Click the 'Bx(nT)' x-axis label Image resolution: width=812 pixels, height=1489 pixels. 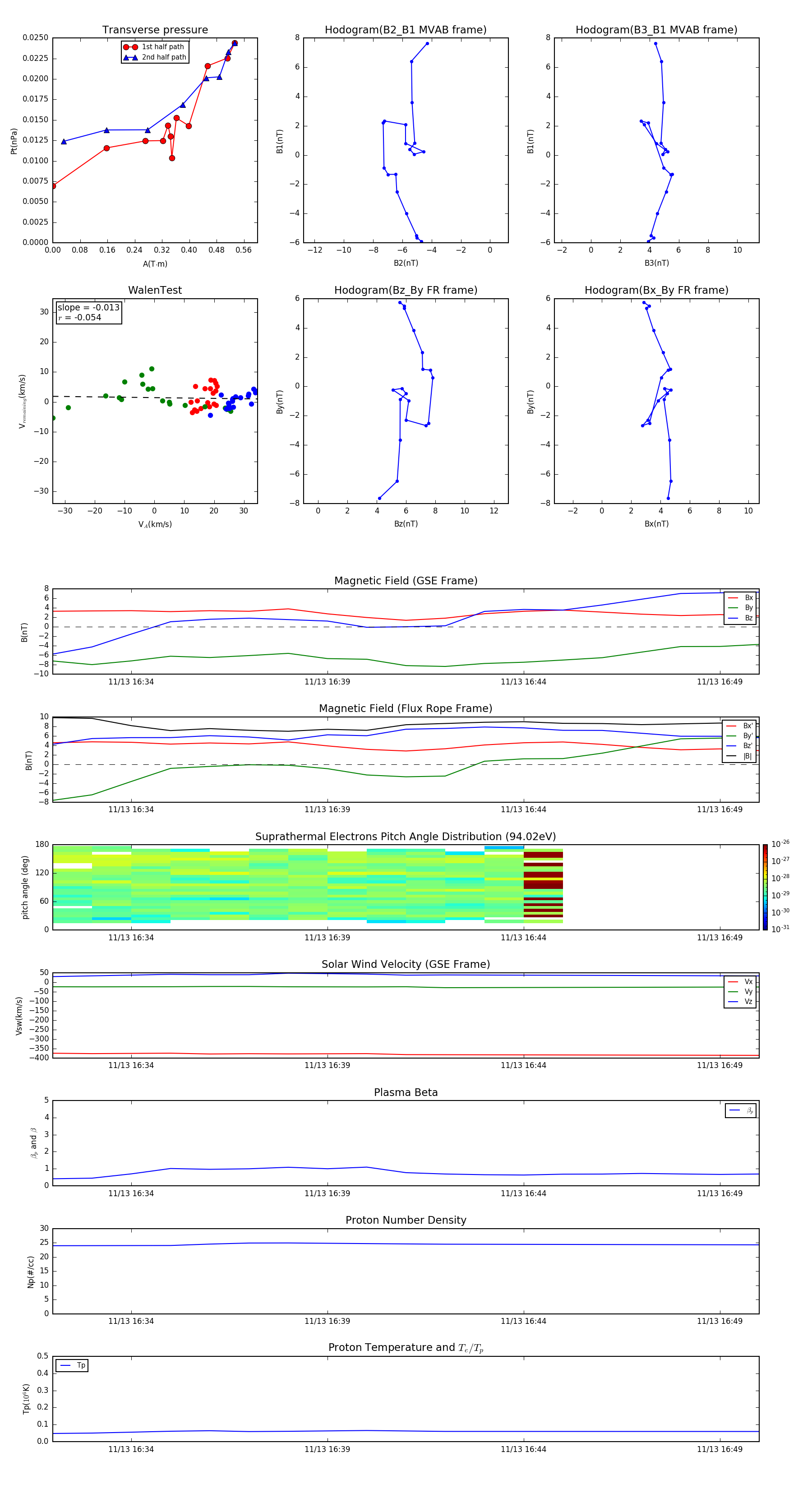click(x=656, y=524)
